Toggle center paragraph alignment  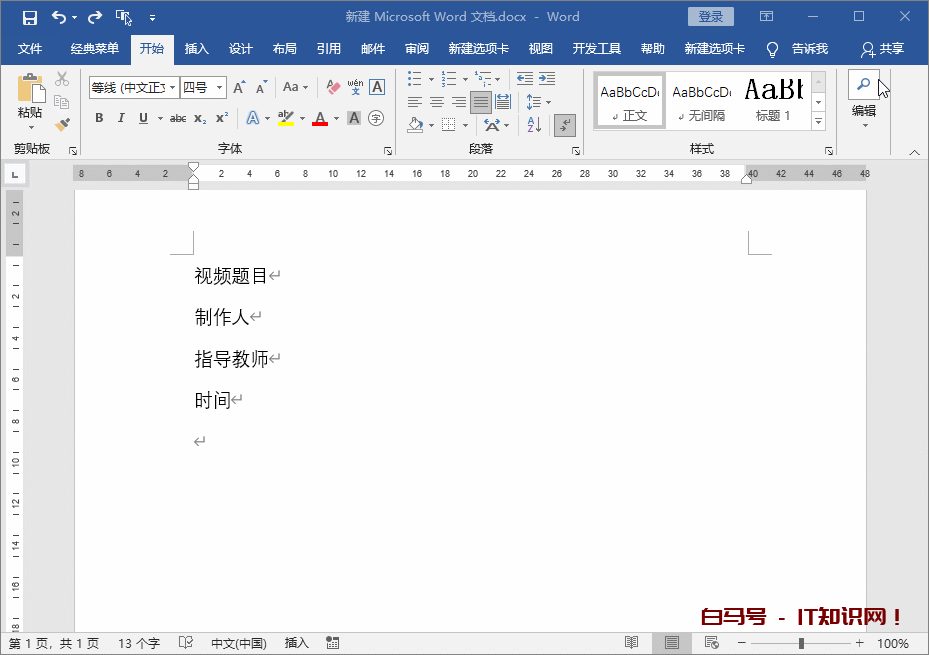pos(436,100)
